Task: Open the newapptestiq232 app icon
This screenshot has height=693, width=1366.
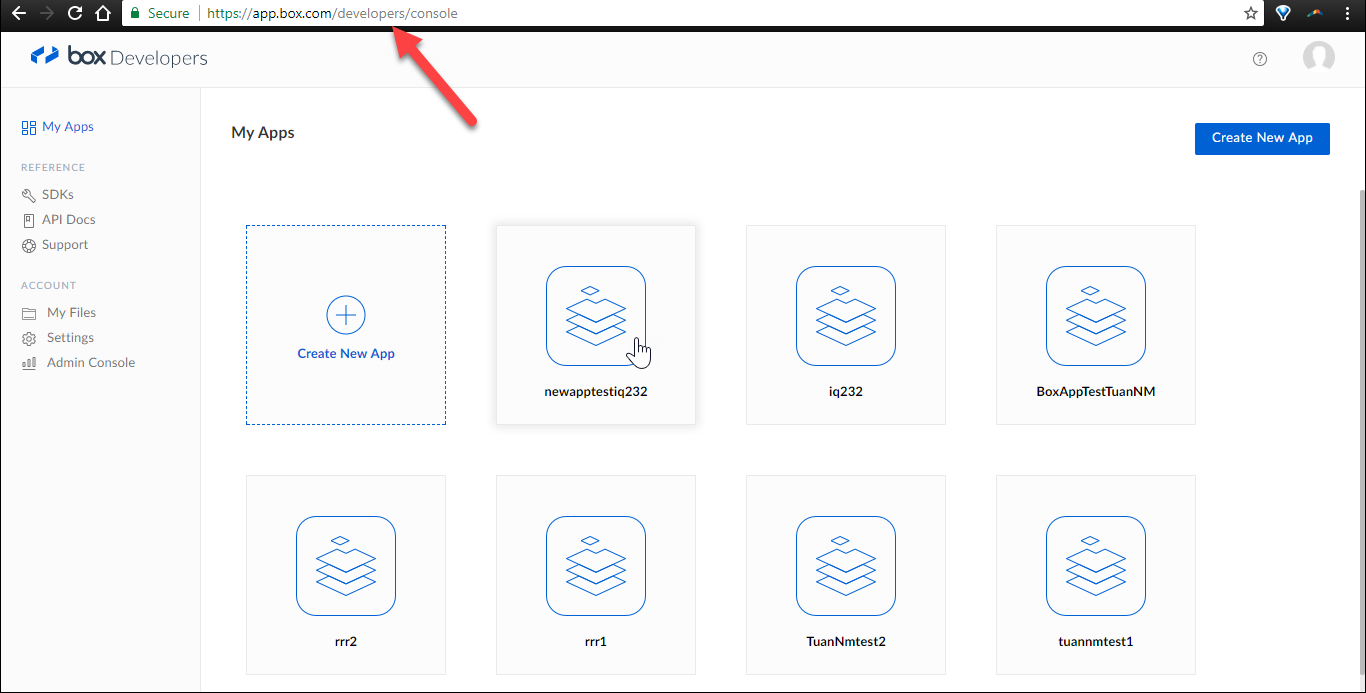Action: [x=596, y=316]
